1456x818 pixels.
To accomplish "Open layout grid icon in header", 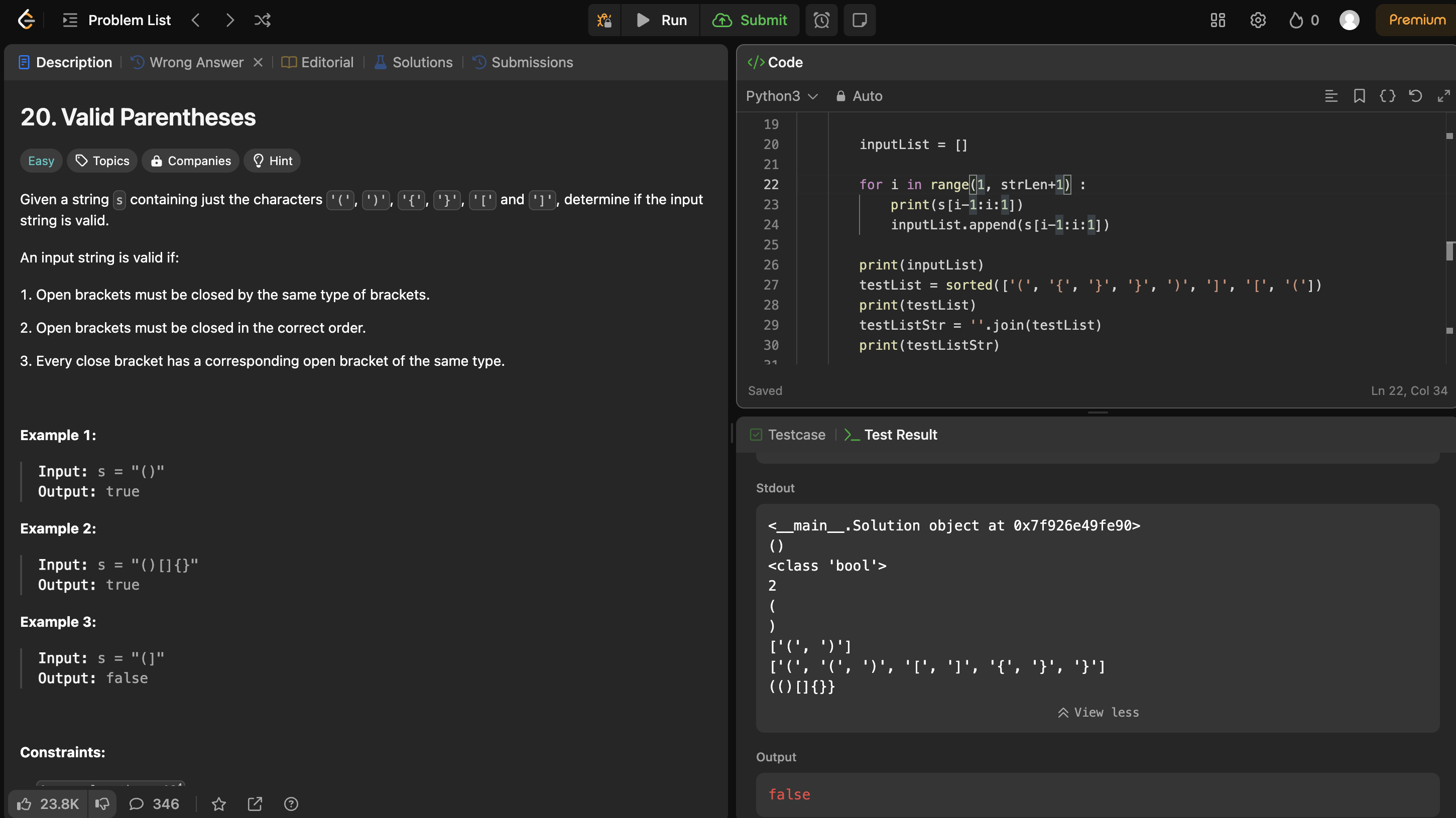I will point(1218,21).
